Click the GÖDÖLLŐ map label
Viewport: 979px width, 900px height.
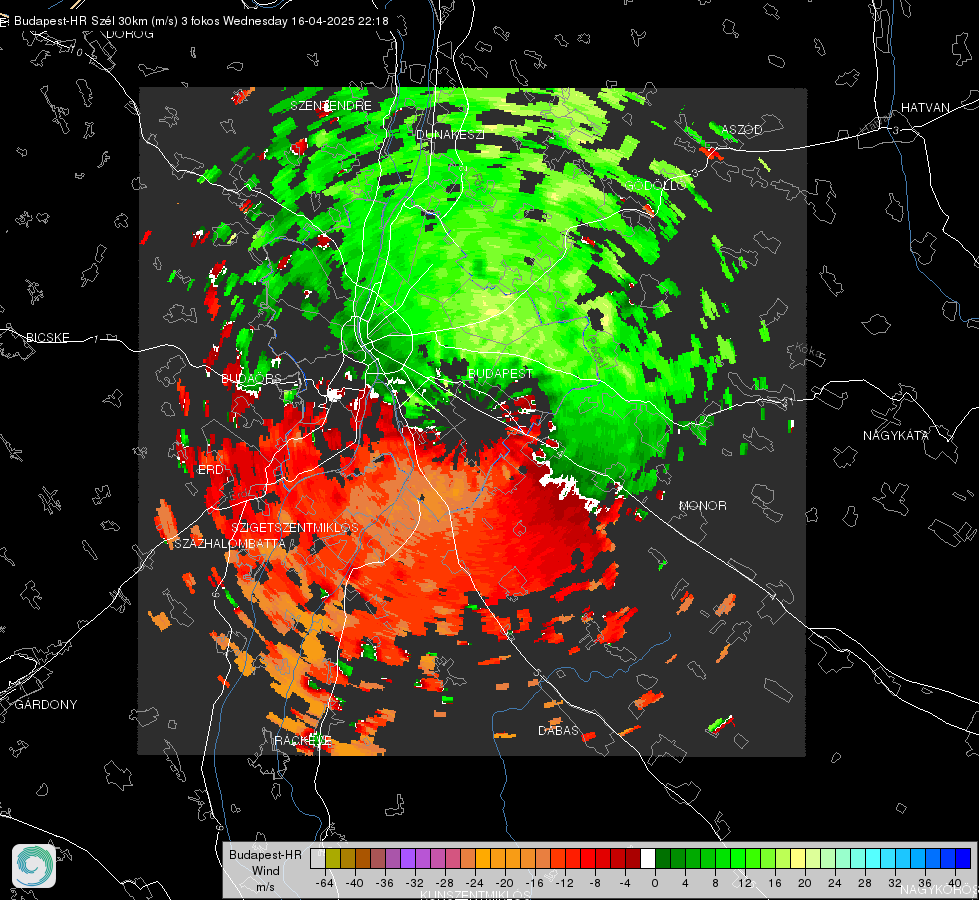[656, 185]
